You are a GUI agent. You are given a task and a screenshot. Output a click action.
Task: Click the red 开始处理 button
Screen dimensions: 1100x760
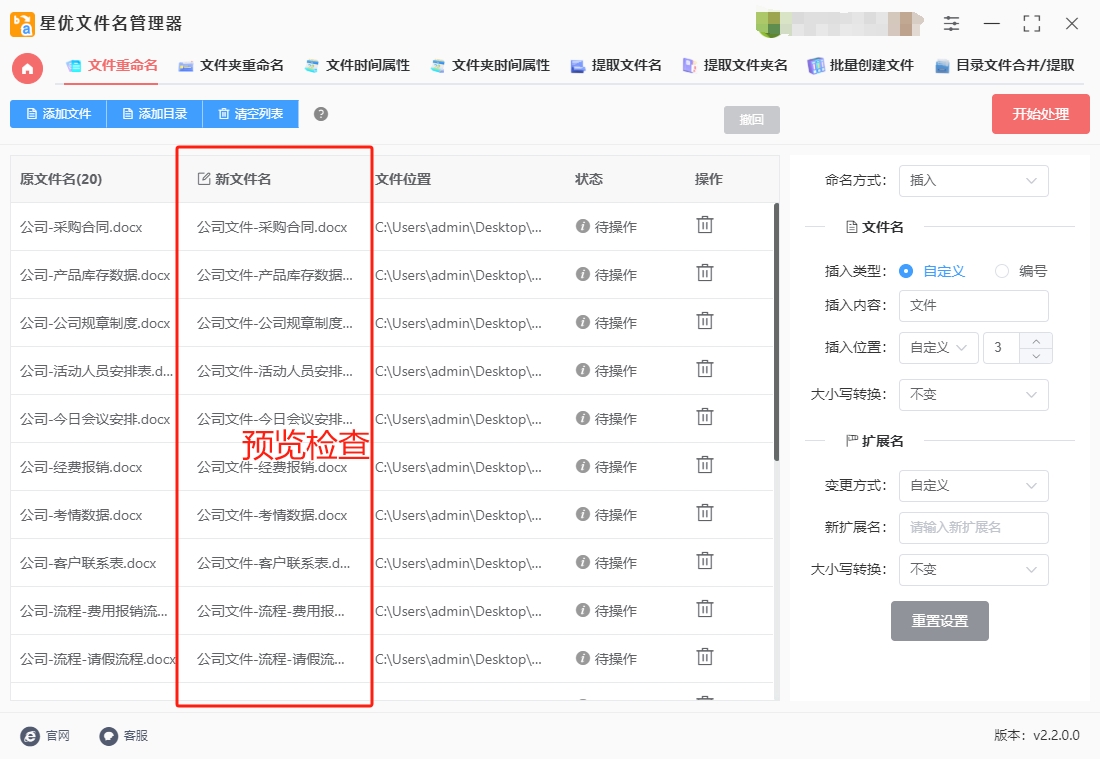click(x=1040, y=114)
